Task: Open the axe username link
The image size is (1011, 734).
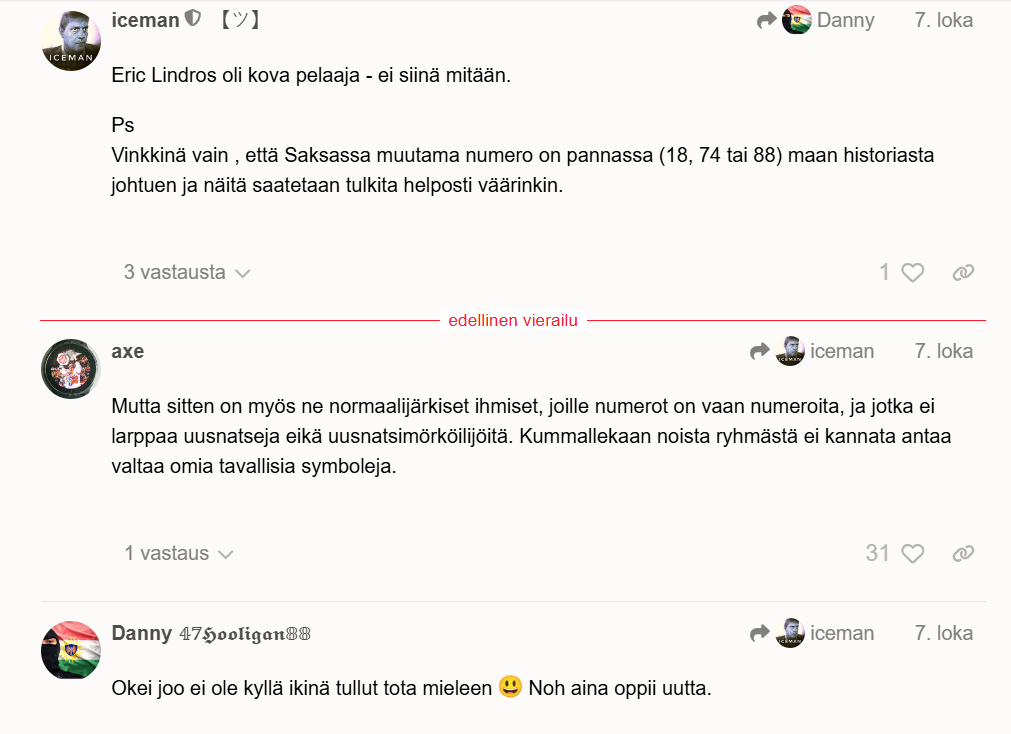Action: [128, 351]
